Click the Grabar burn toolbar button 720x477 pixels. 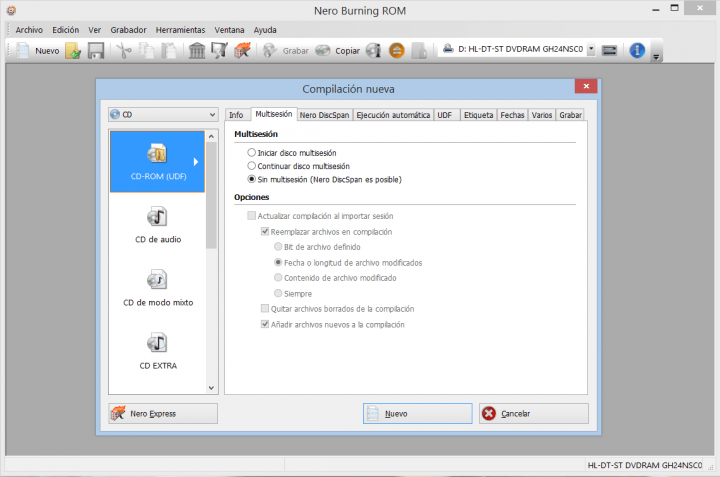(286, 51)
